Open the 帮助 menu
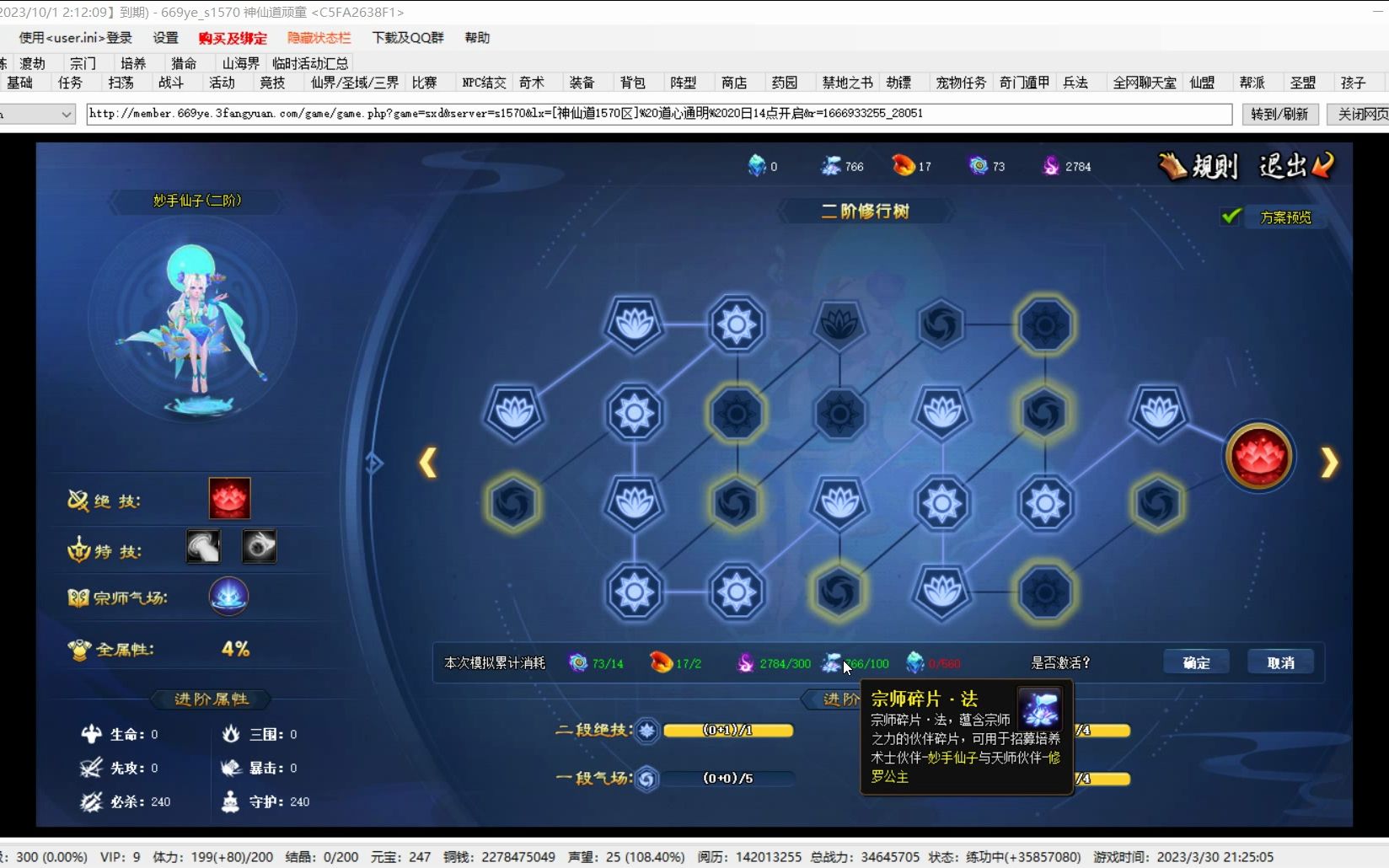1389x868 pixels. (x=477, y=38)
